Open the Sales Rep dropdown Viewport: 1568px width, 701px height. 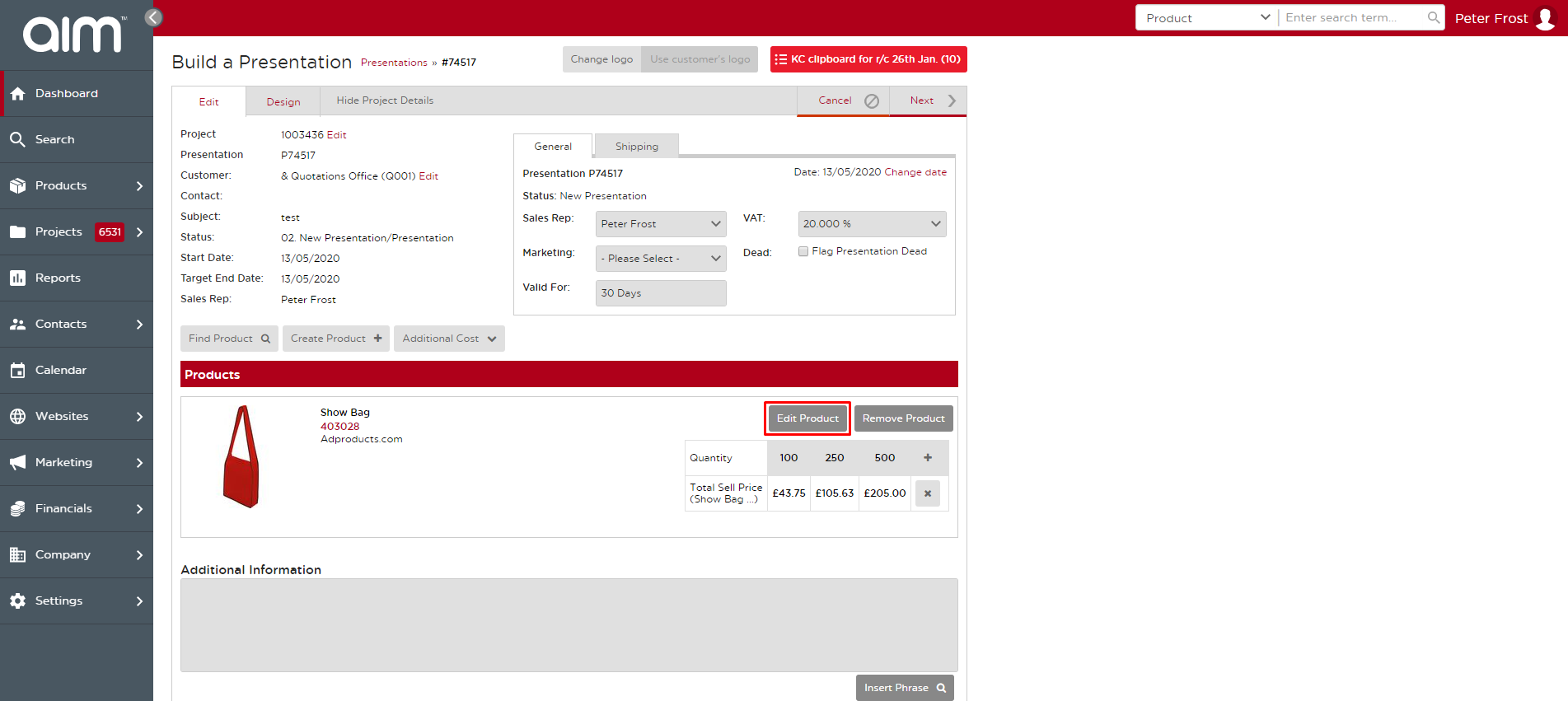tap(661, 224)
